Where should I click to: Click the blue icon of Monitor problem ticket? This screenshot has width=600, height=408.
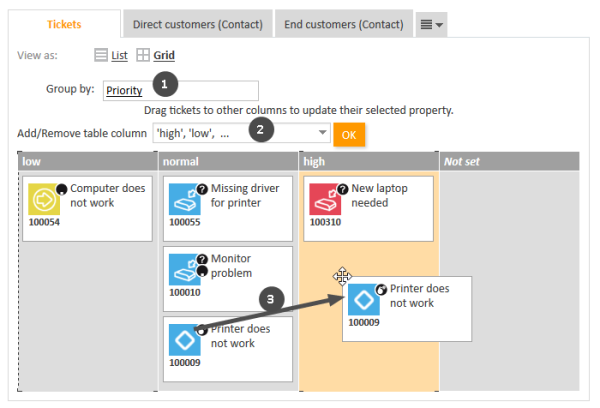(x=185, y=269)
